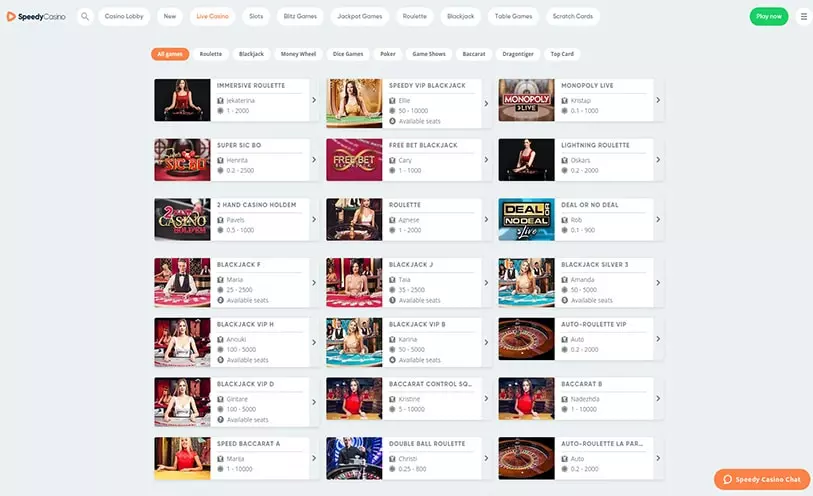The image size is (813, 496).
Task: Expand Double Ball Roulette chevron
Action: click(x=486, y=458)
